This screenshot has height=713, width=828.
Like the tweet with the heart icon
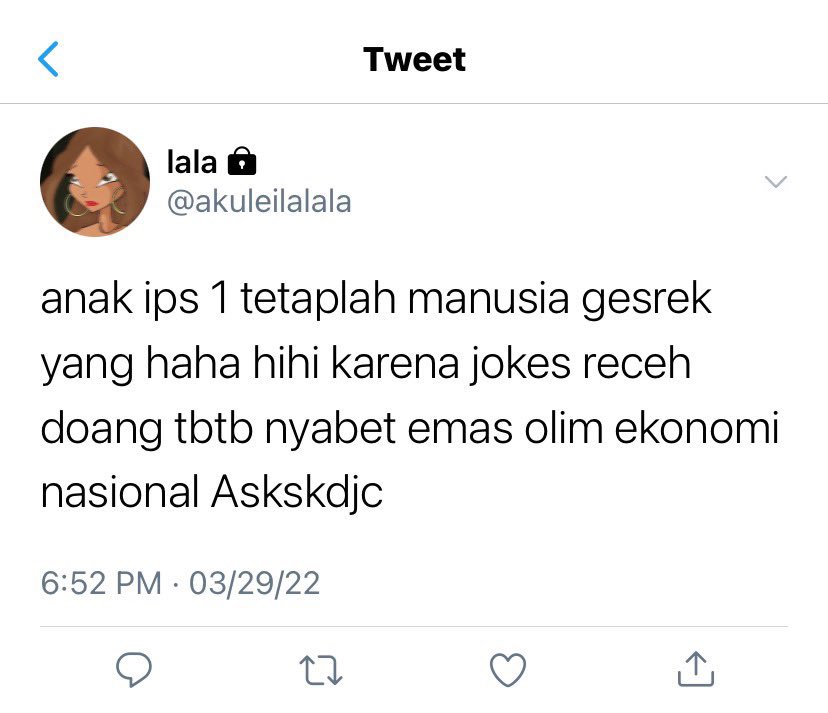click(508, 670)
